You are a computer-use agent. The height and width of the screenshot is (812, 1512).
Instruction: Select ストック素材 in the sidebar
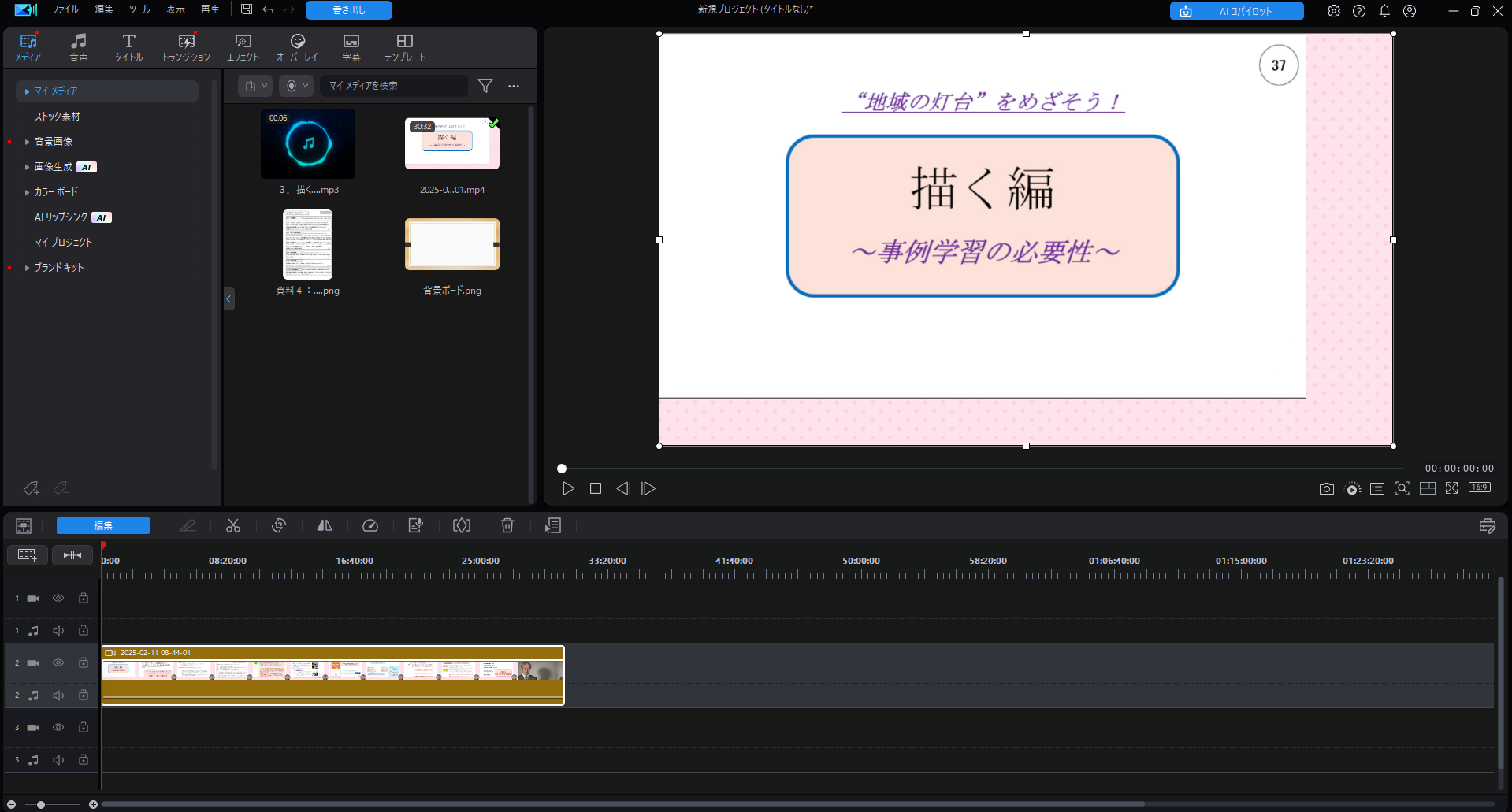pos(58,117)
